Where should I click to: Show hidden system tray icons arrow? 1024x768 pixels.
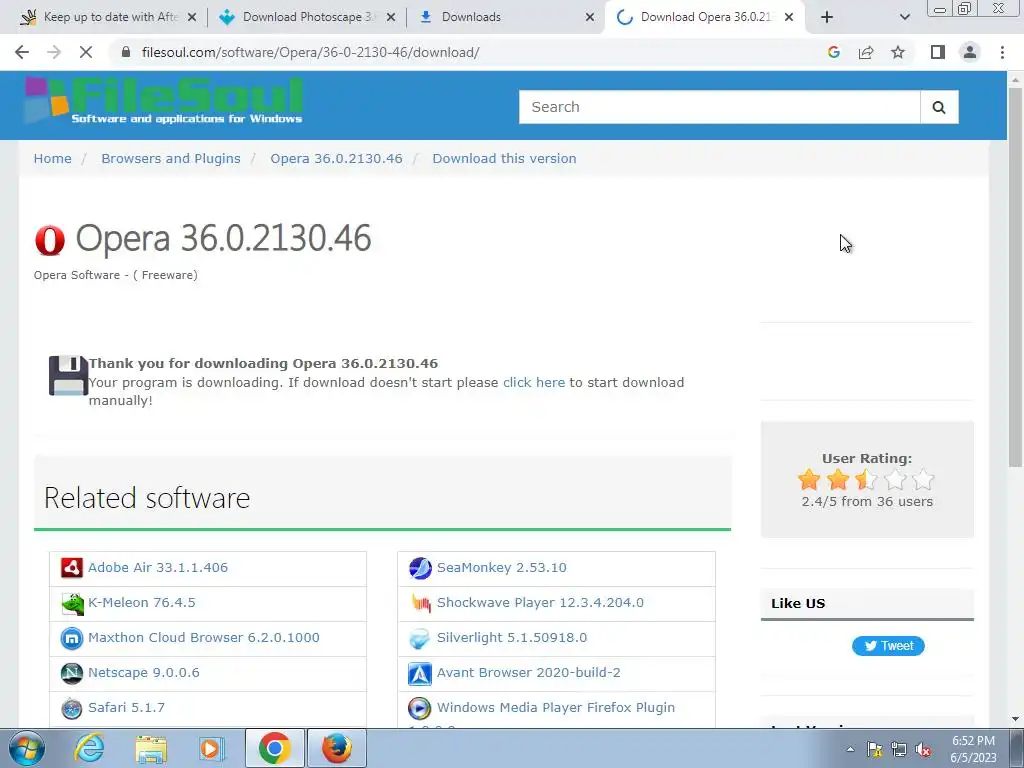pyautogui.click(x=850, y=749)
